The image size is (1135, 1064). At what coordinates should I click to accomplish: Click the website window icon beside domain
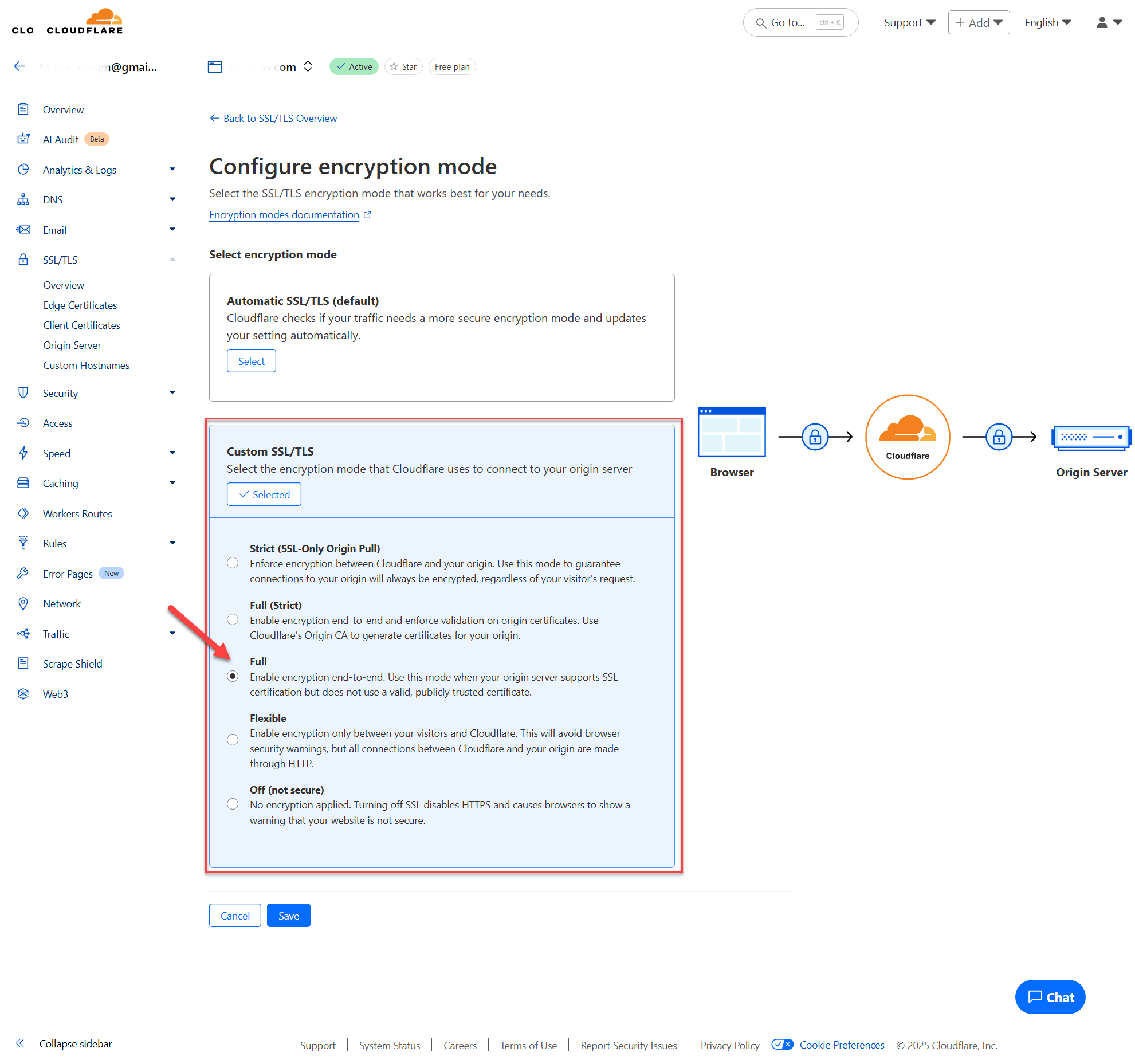click(x=215, y=66)
